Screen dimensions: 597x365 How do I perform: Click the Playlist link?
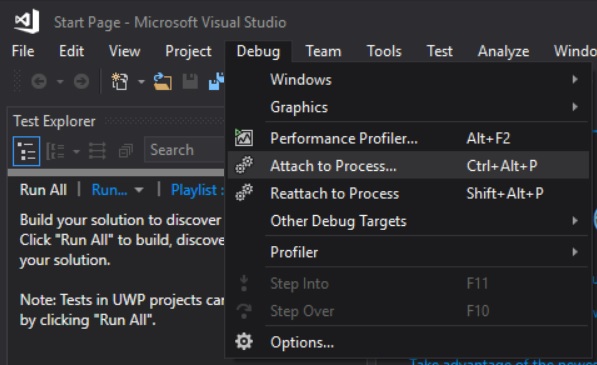(197, 190)
